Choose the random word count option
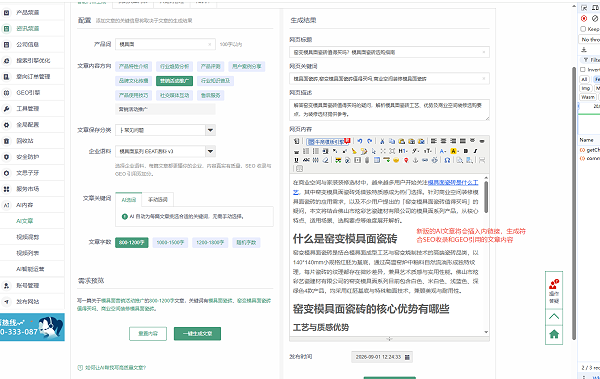600x379 pixels. click(x=246, y=242)
